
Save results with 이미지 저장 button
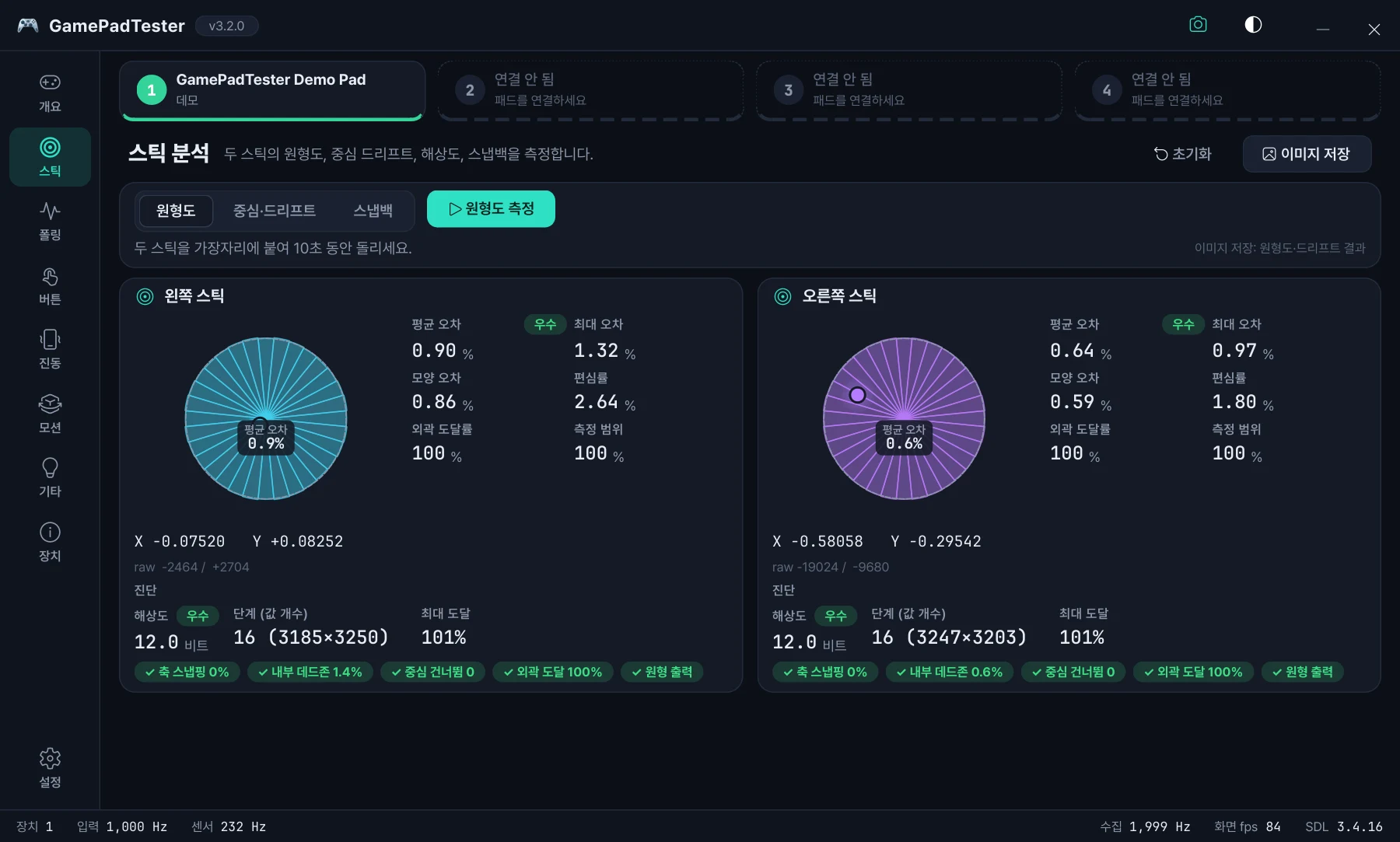(x=1307, y=154)
